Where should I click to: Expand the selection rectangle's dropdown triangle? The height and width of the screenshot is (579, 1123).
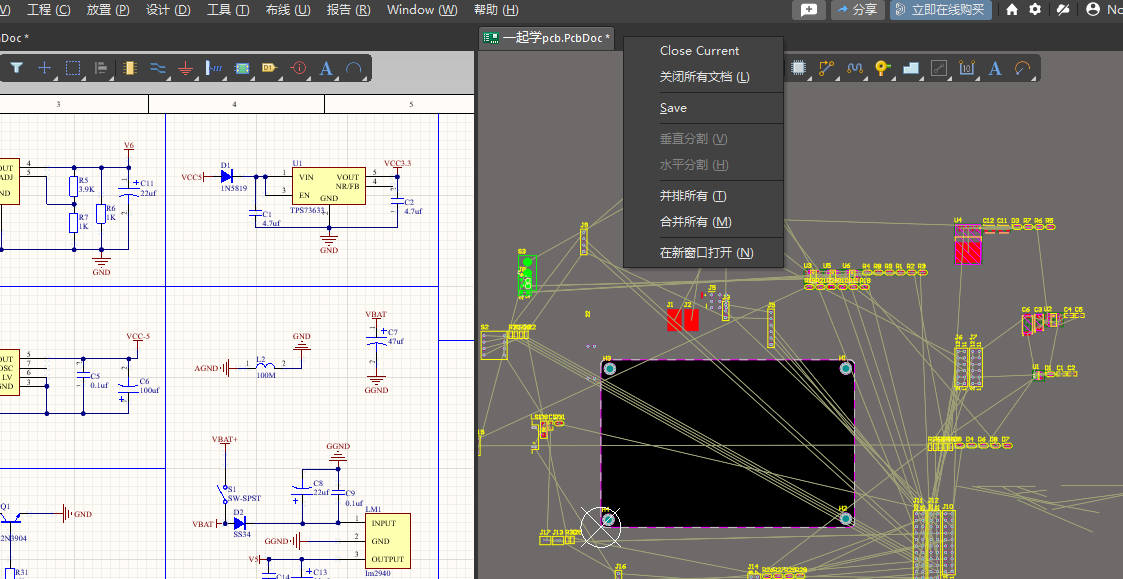tap(83, 77)
